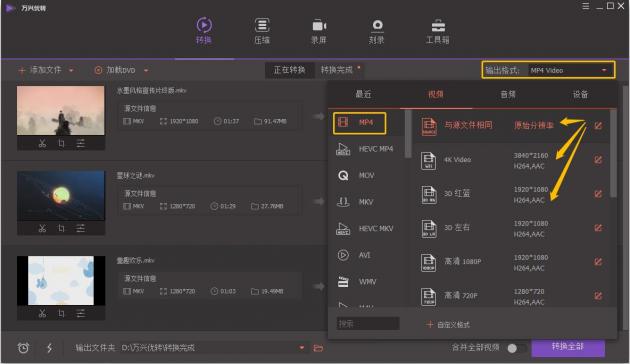The width and height of the screenshot is (630, 364).
Task: Click the scissors trim icon under the cartoon clouds video
Action: 42,313
